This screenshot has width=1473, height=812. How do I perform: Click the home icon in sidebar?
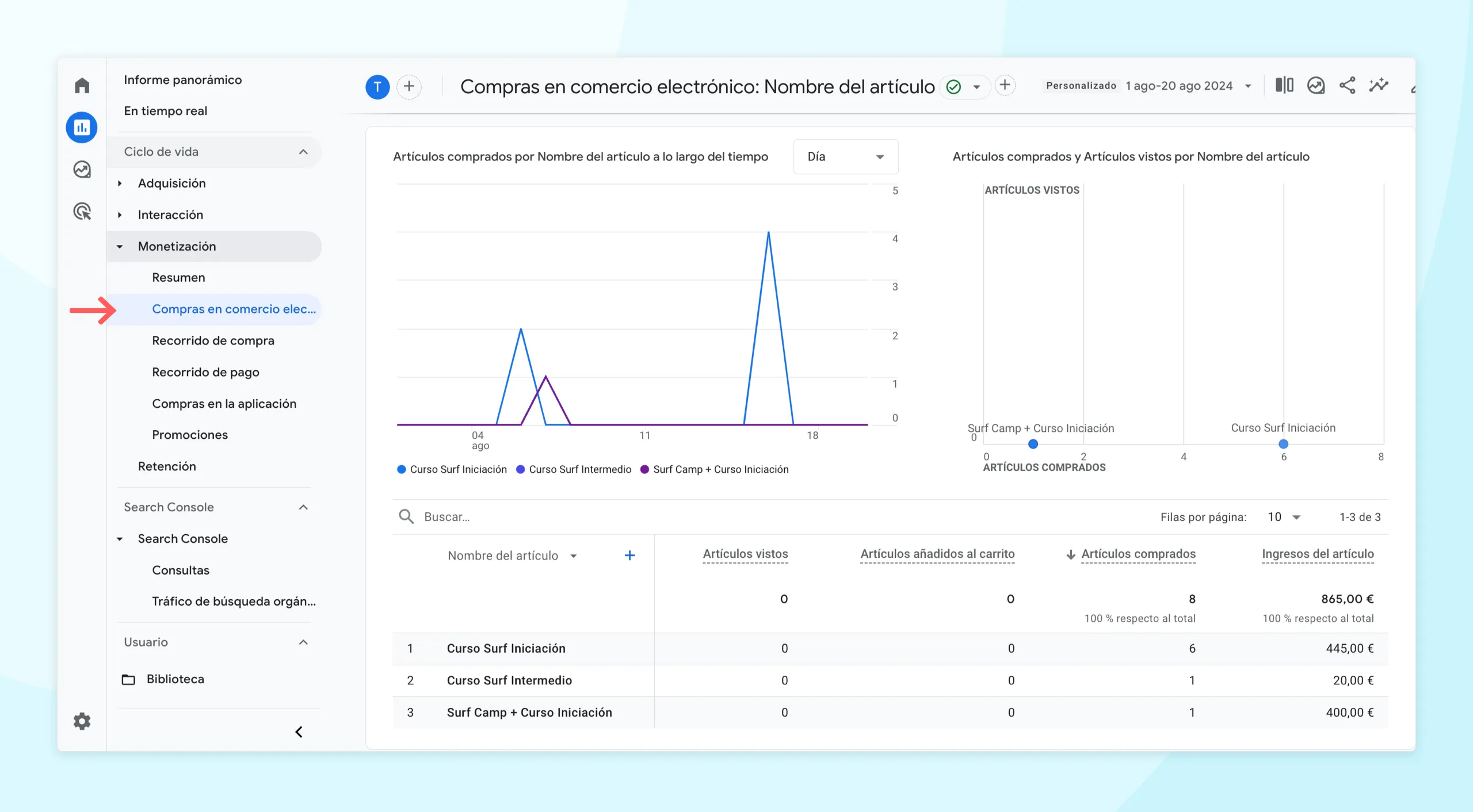82,84
